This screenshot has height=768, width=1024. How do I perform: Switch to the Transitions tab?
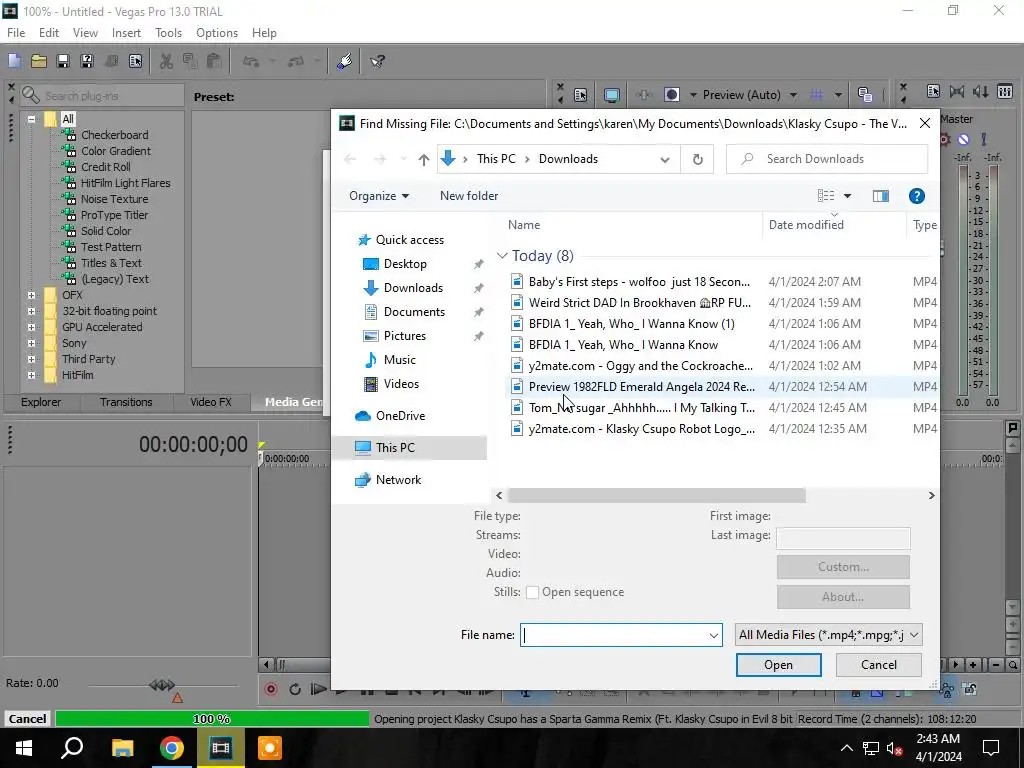(x=125, y=402)
